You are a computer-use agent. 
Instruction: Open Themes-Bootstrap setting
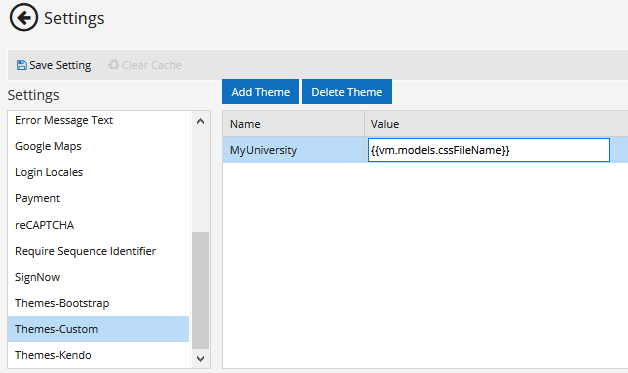tap(98, 303)
